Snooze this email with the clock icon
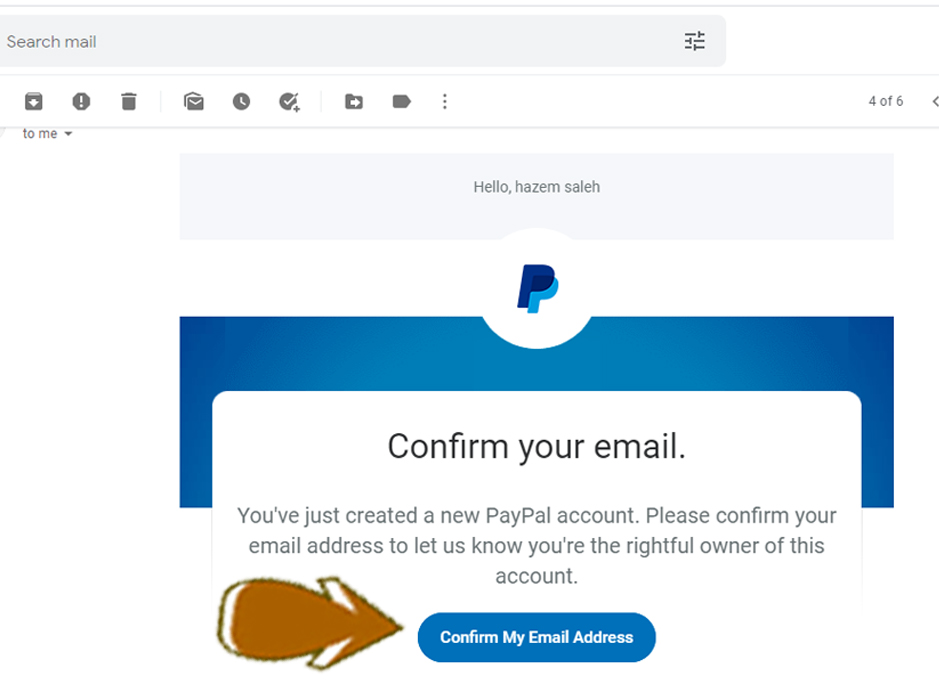The image size is (939, 687). (241, 101)
